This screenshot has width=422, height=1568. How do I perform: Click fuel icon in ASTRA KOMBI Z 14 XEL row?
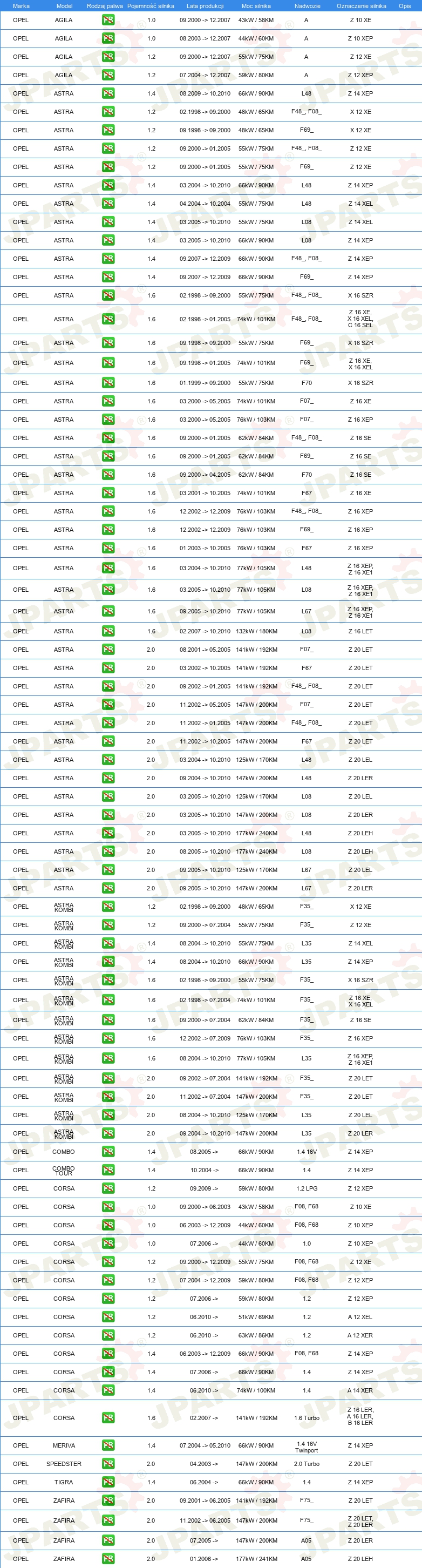[x=108, y=943]
